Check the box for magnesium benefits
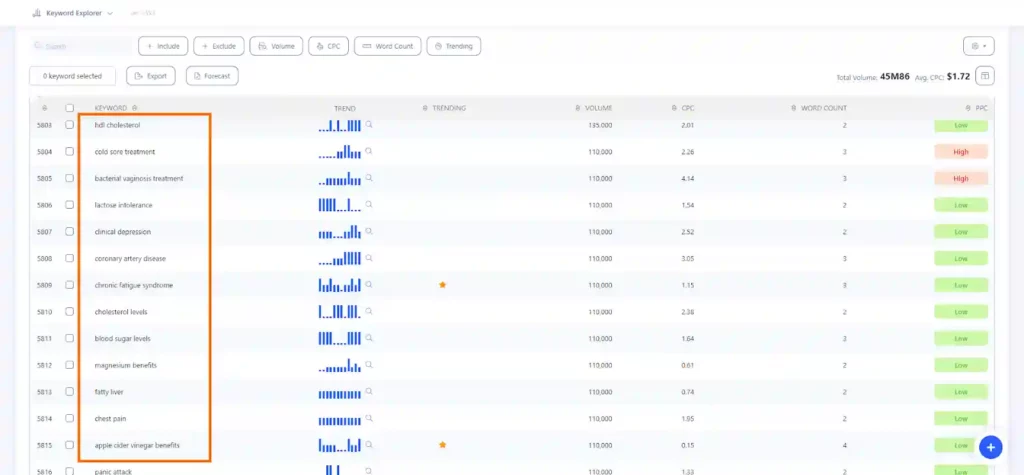This screenshot has width=1024, height=475. coord(70,365)
